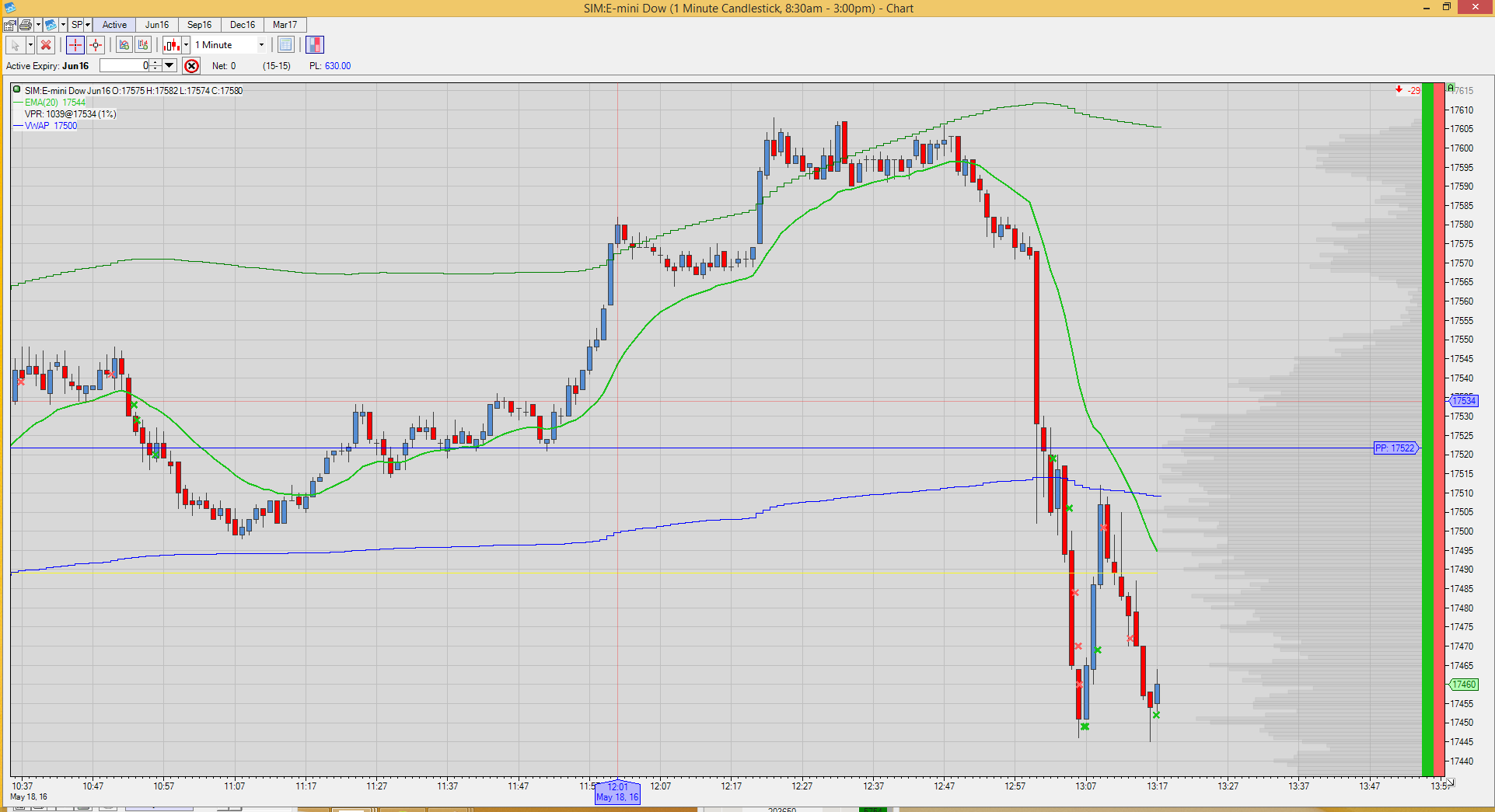Click the add indicator icon

click(124, 45)
